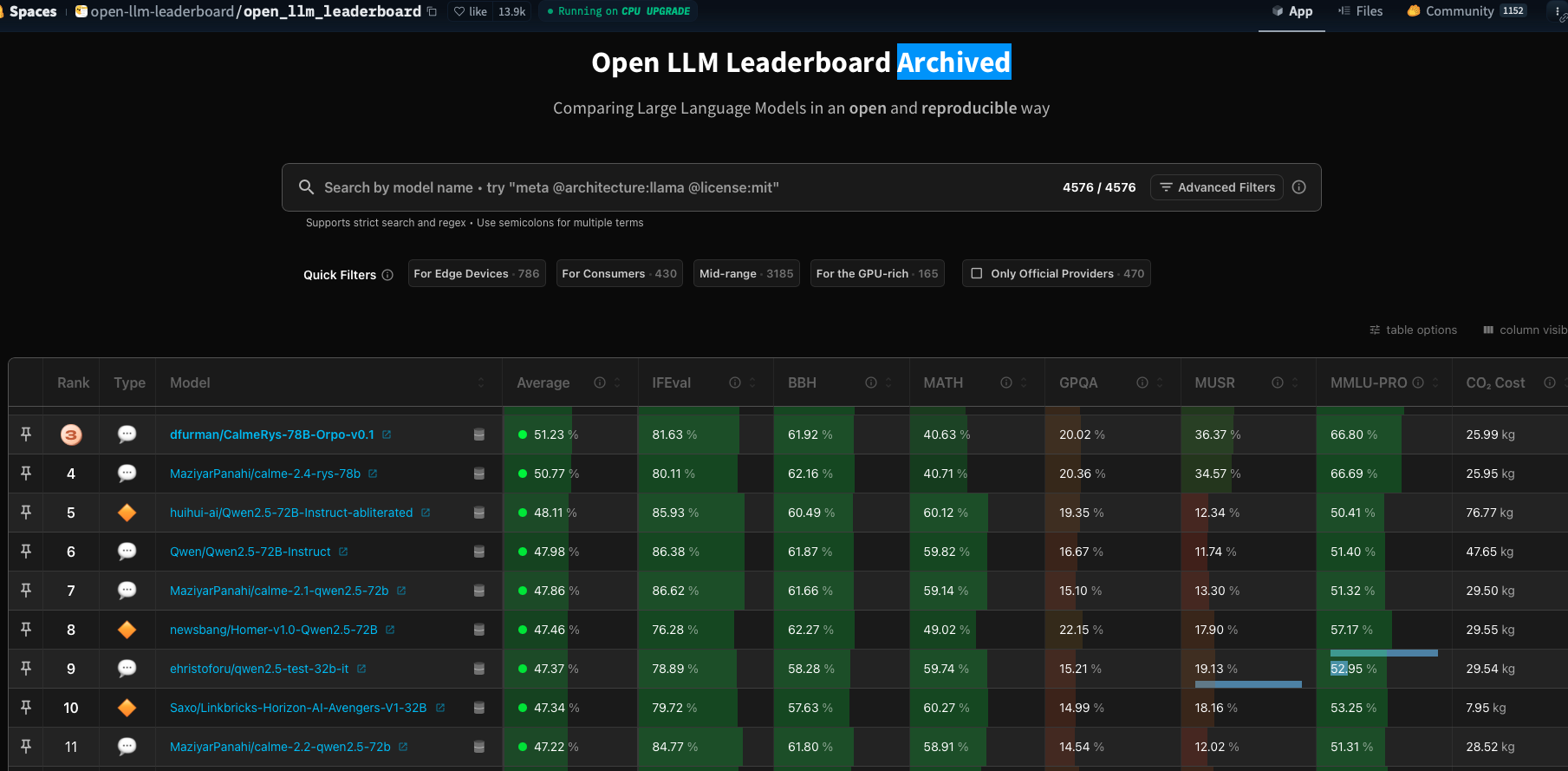1568x771 pixels.
Task: Toggle the For Consumers quick filter
Action: (x=620, y=273)
